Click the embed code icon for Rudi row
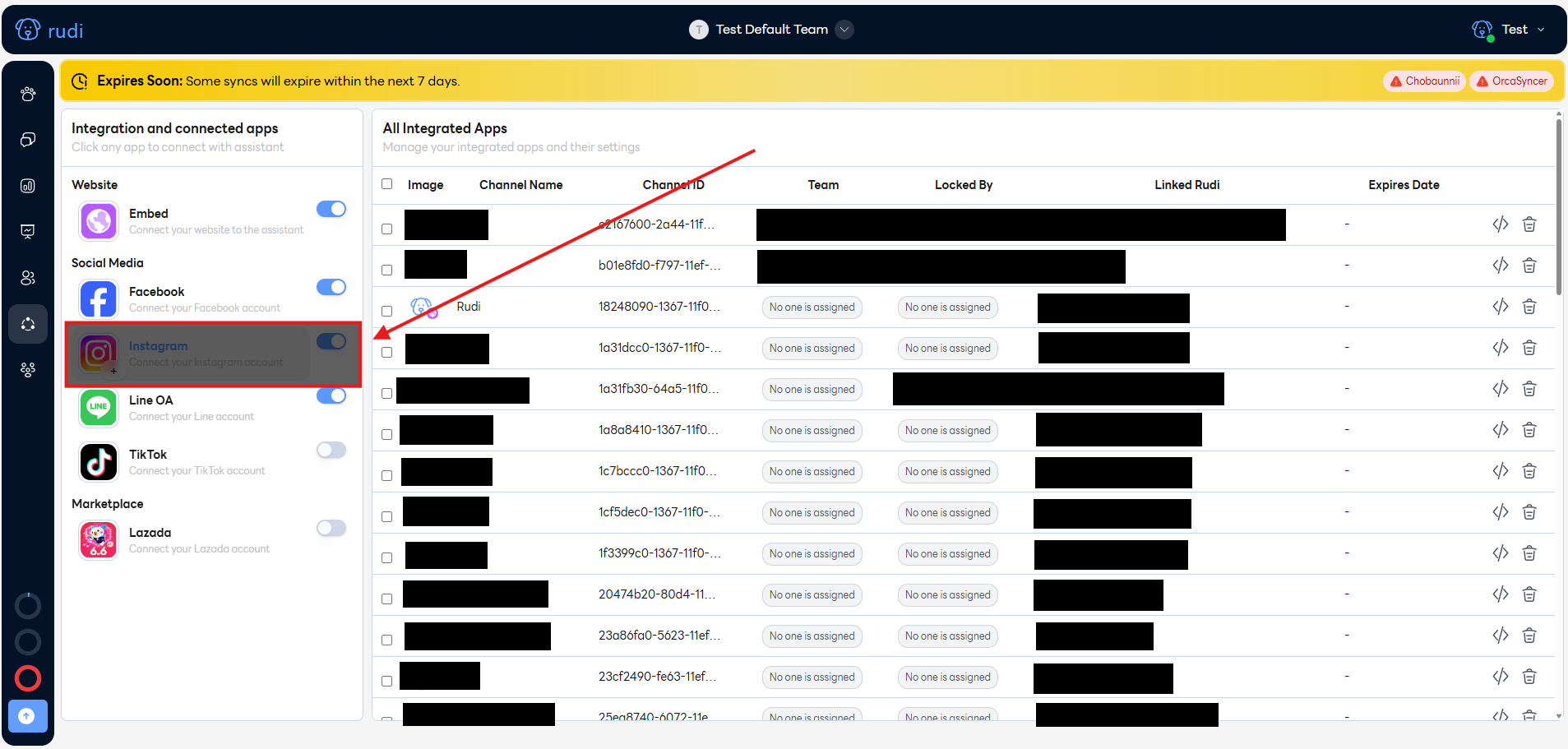 click(x=1500, y=307)
